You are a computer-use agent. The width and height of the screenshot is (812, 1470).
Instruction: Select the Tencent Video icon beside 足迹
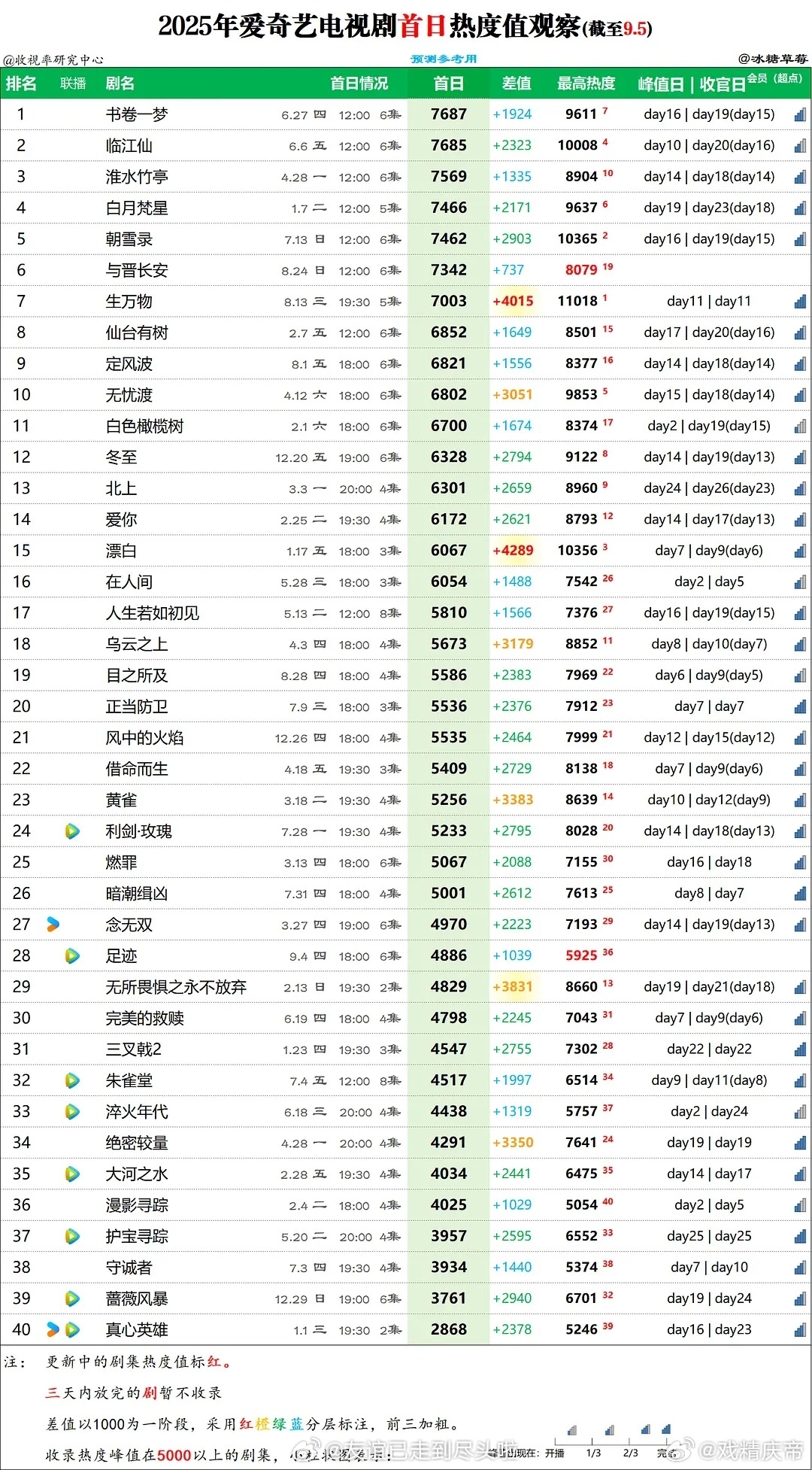click(x=72, y=955)
